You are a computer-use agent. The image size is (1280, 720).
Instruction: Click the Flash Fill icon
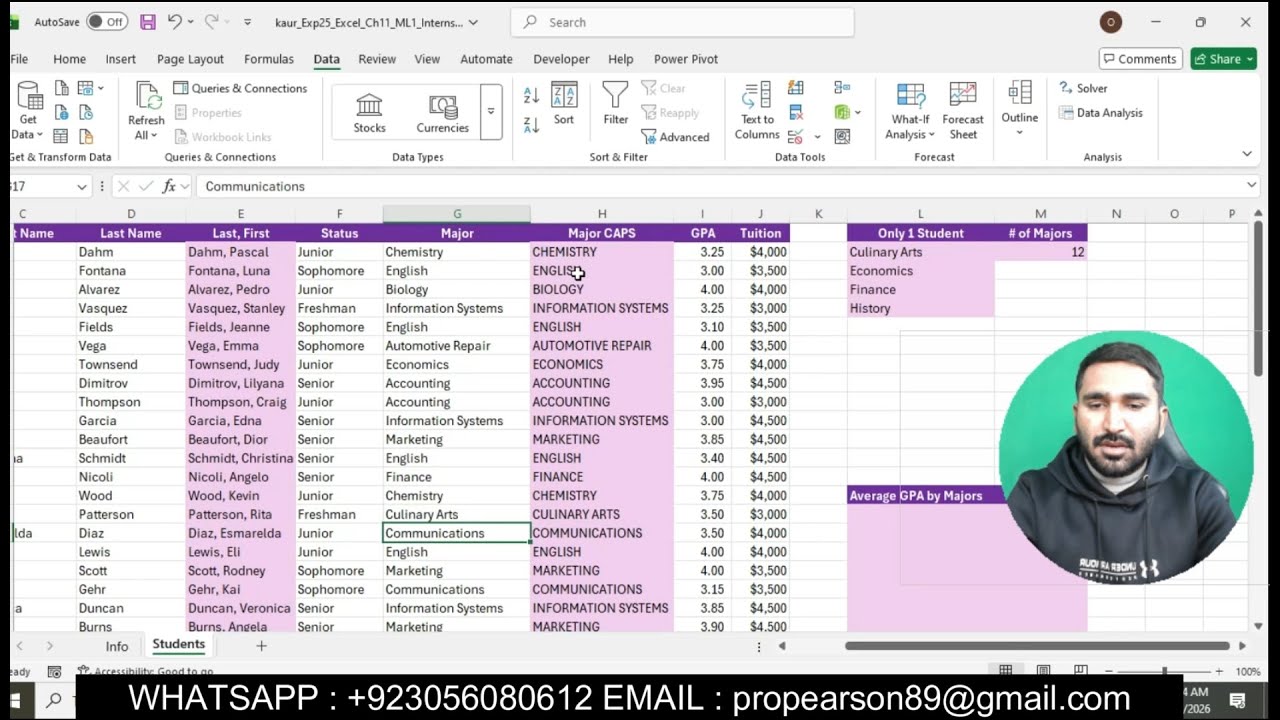pos(796,87)
